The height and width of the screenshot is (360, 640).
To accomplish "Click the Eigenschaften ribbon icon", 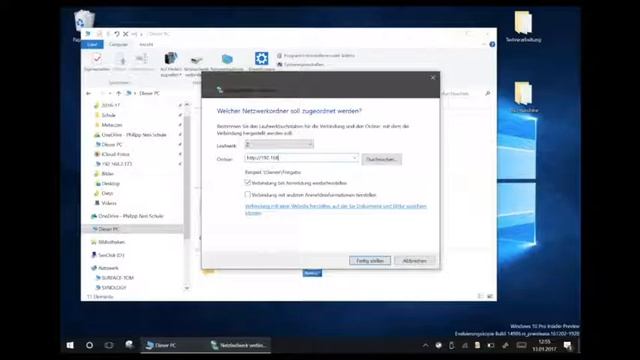I will click(97, 62).
